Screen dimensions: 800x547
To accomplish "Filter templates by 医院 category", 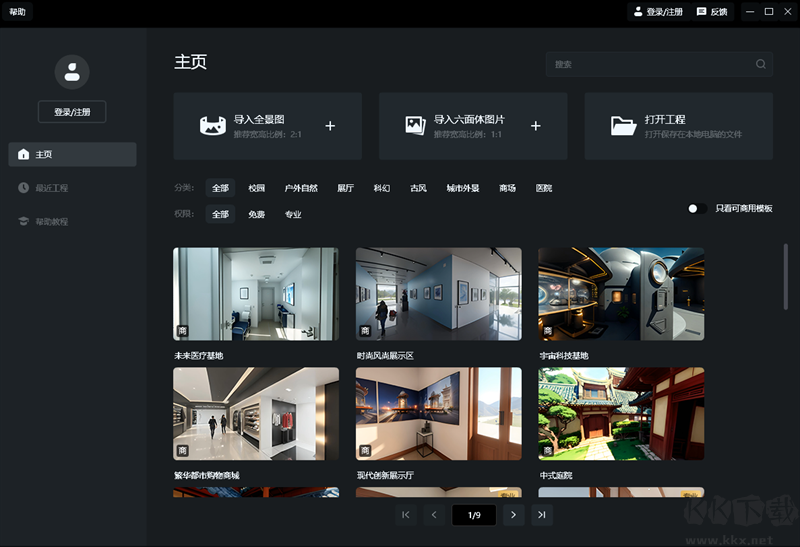I will 544,188.
